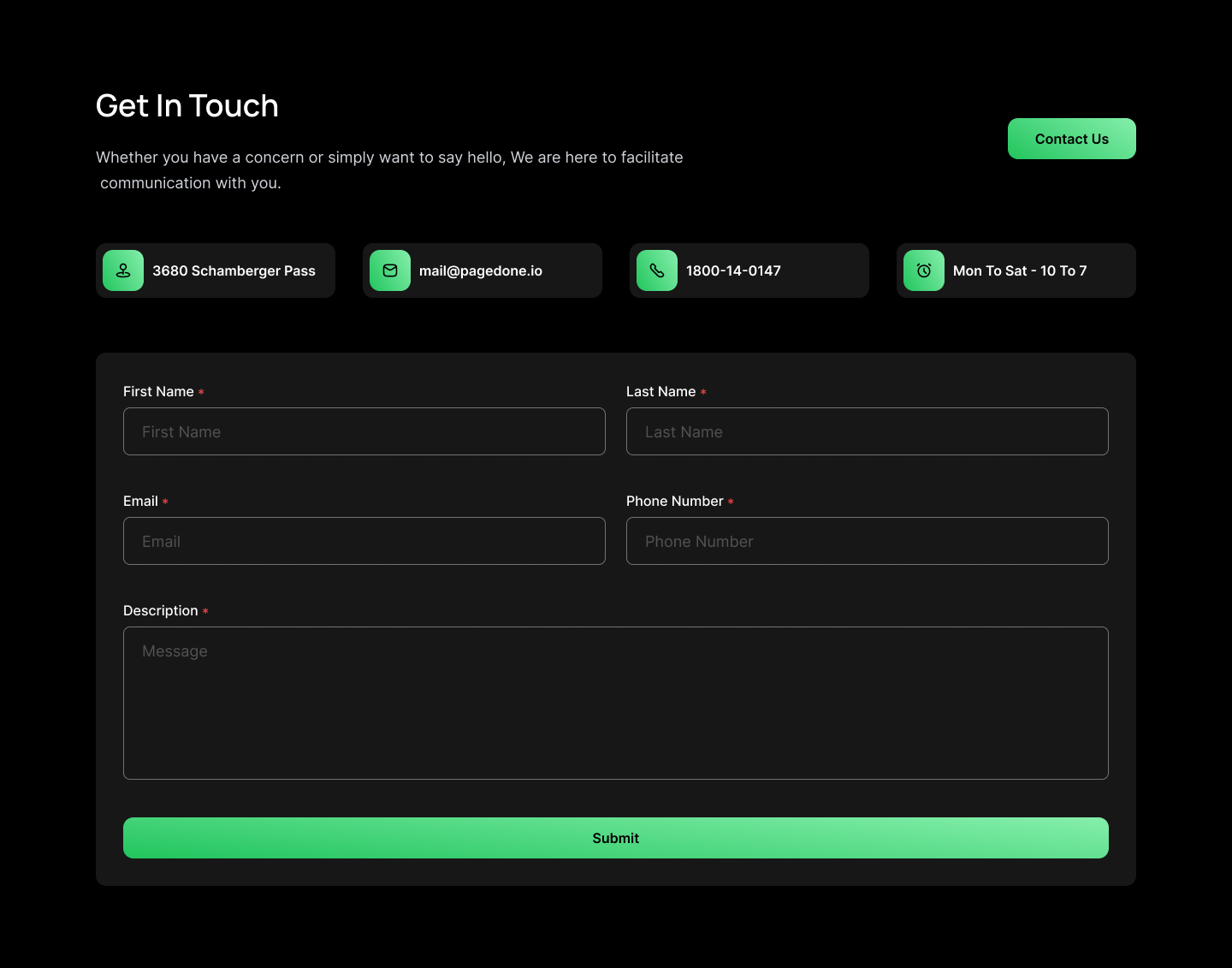Click the Mon To Sat hours text
The width and height of the screenshot is (1232, 968).
pyautogui.click(x=1020, y=270)
